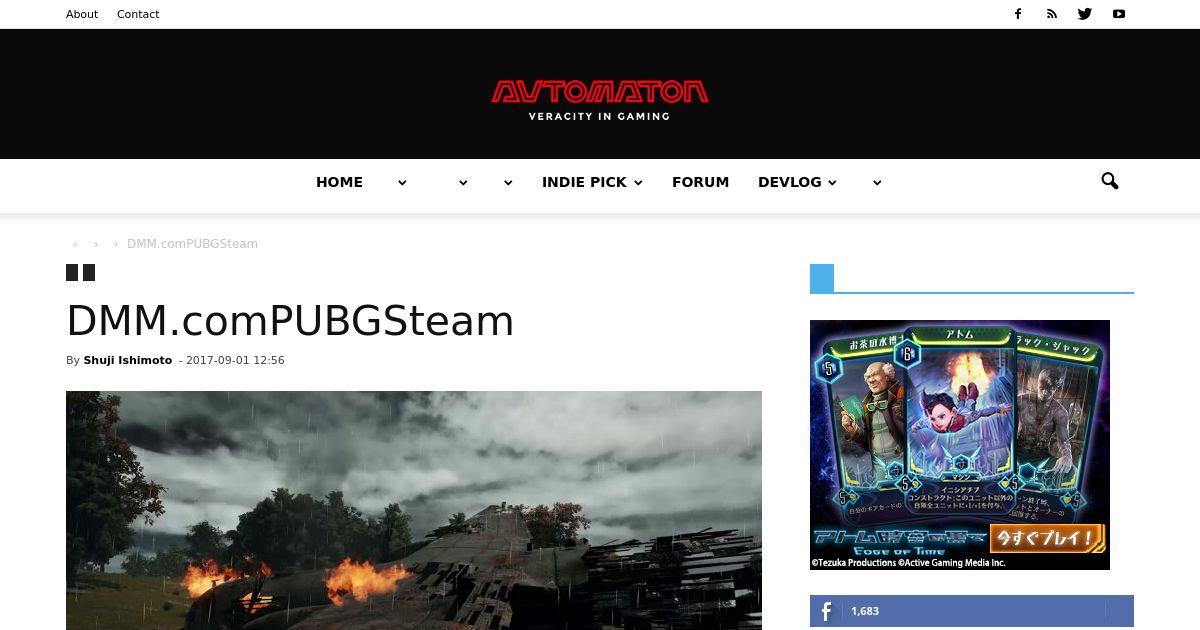Click the VERACITY IN GAMING tagline
Screen dimensions: 1200x630
599,116
